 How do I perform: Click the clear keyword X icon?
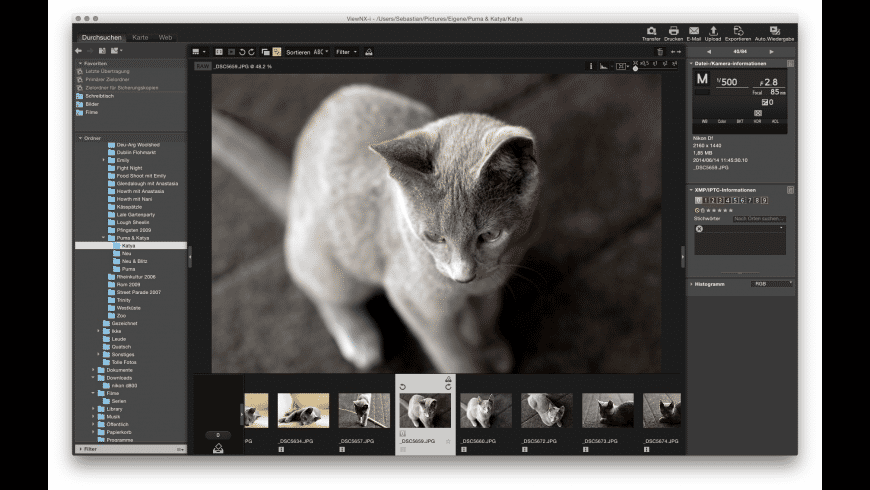[x=699, y=229]
